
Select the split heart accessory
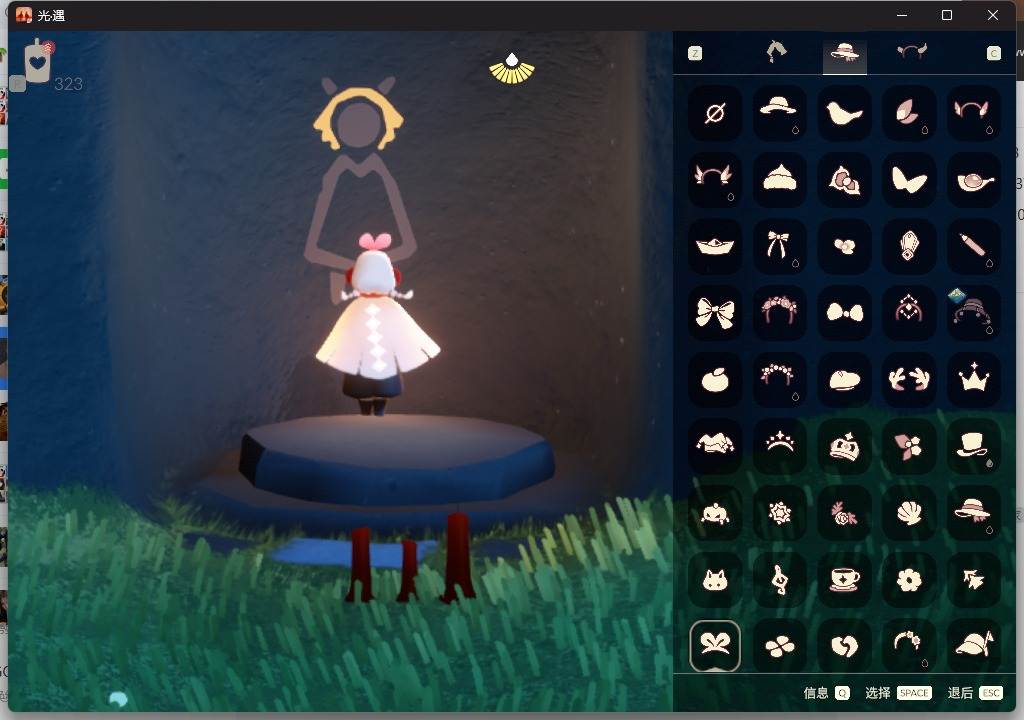(x=844, y=646)
